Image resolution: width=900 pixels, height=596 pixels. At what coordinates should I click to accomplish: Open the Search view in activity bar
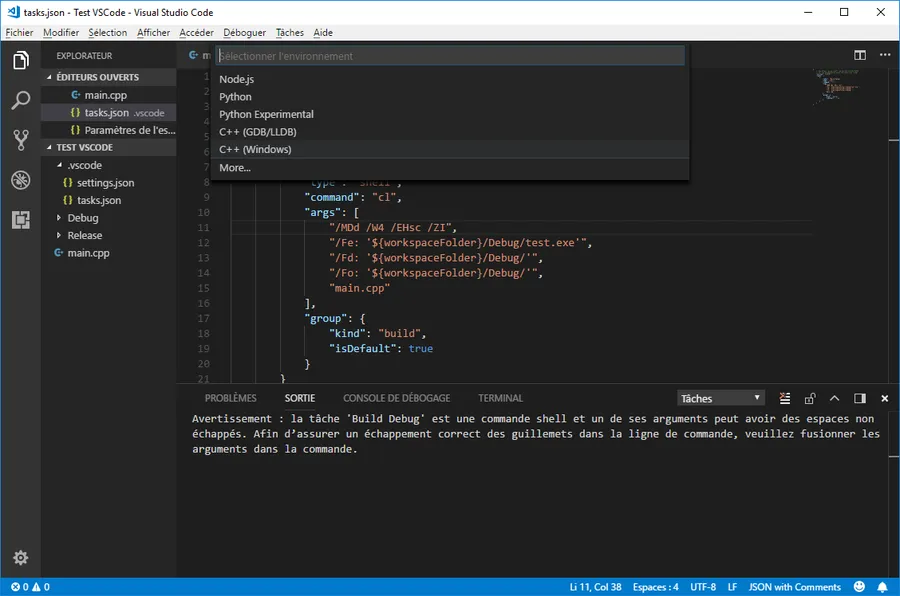(21, 100)
